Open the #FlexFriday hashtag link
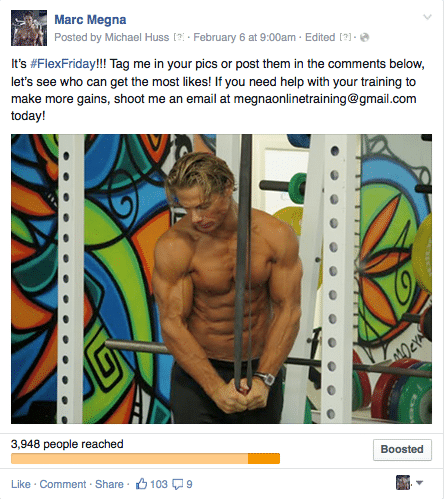This screenshot has width=444, height=499. 63,64
